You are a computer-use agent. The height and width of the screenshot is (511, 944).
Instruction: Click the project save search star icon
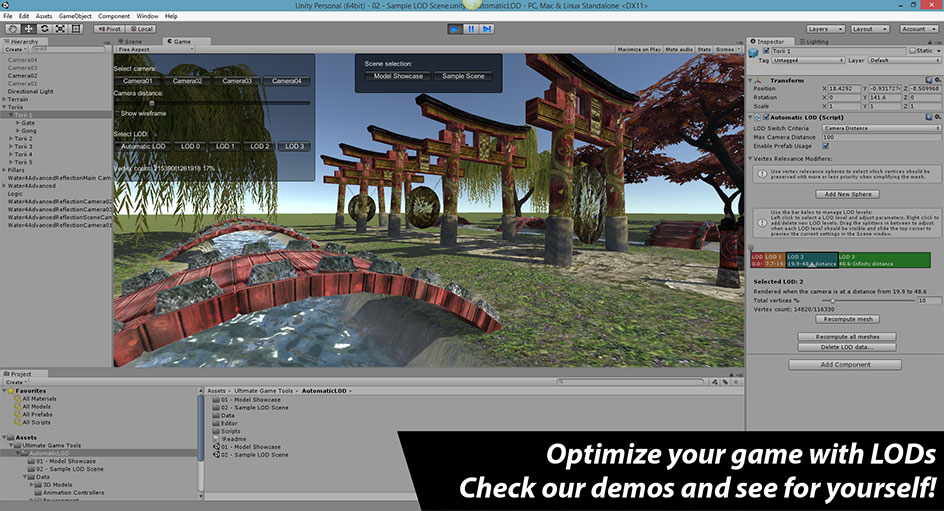[x=736, y=382]
